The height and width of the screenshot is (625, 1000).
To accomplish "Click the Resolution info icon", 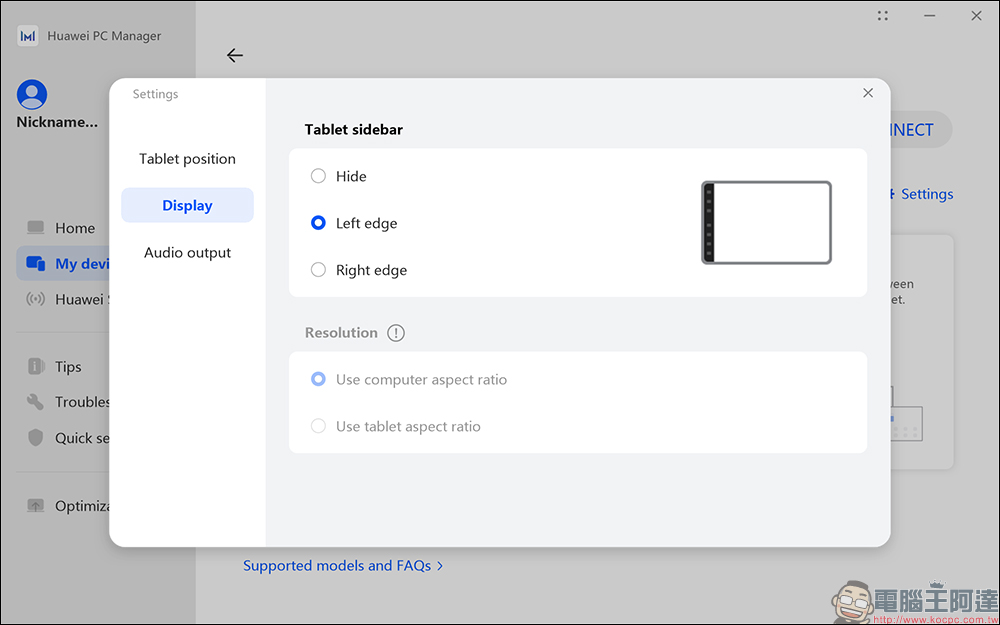I will 396,333.
